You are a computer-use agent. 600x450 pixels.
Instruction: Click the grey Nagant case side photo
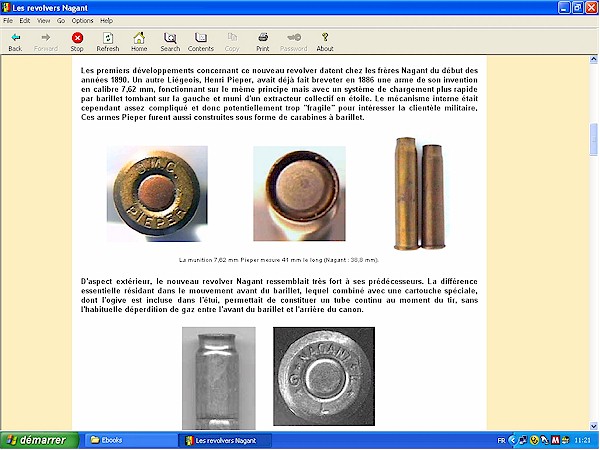pyautogui.click(x=218, y=378)
